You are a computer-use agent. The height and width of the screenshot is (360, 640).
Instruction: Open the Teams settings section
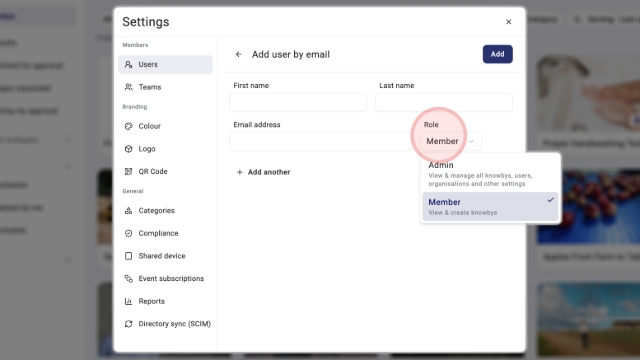(x=165, y=87)
